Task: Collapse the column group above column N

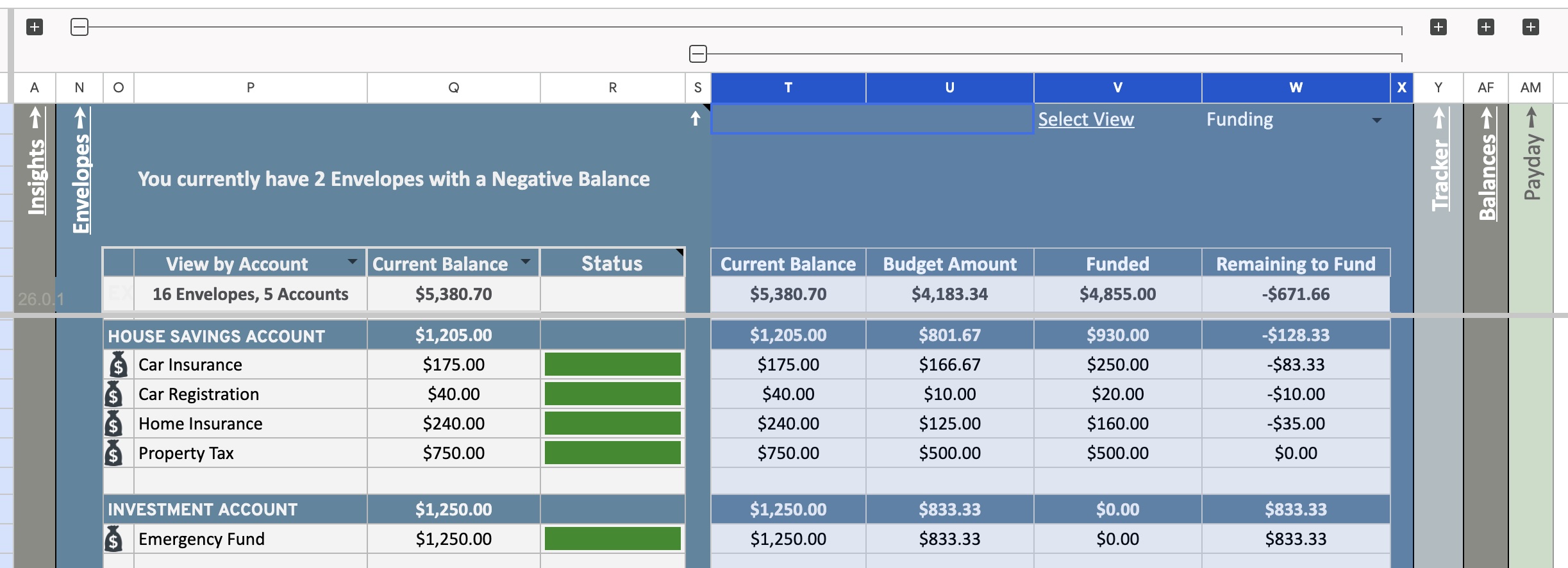Action: coord(79,27)
